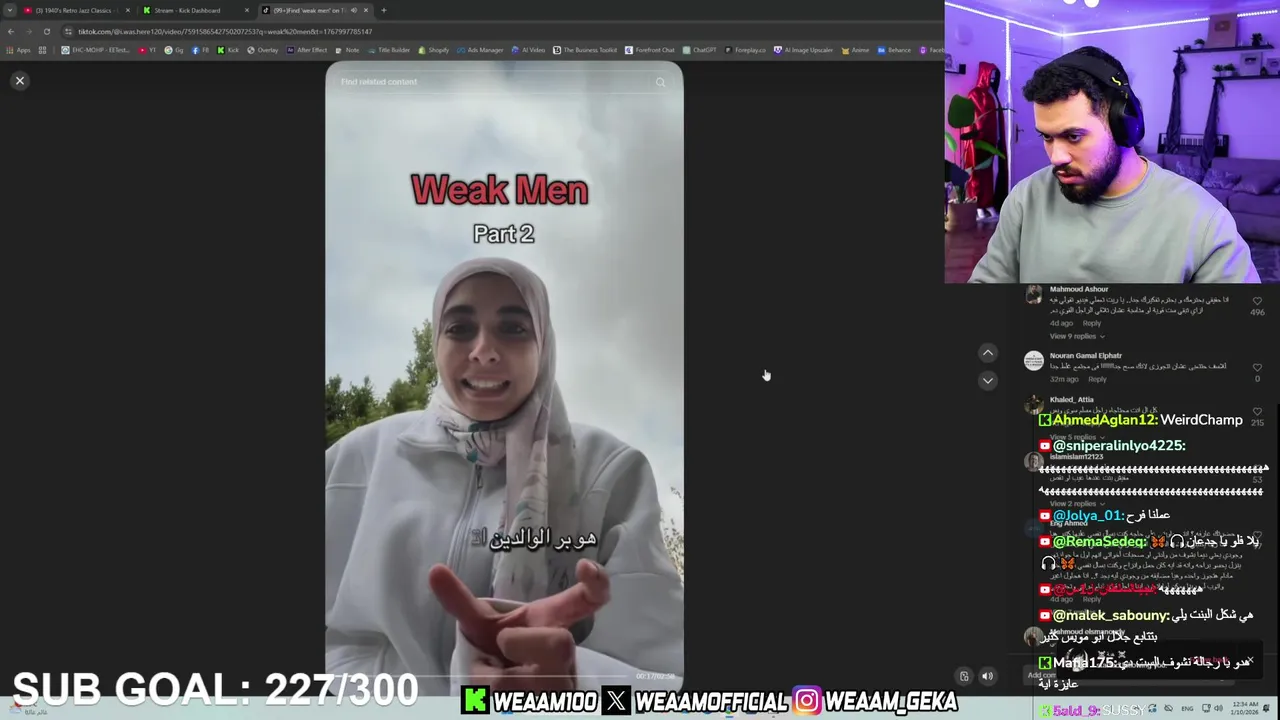Toggle the icon left of the speaker button
The width and height of the screenshot is (1280, 720).
tap(964, 676)
